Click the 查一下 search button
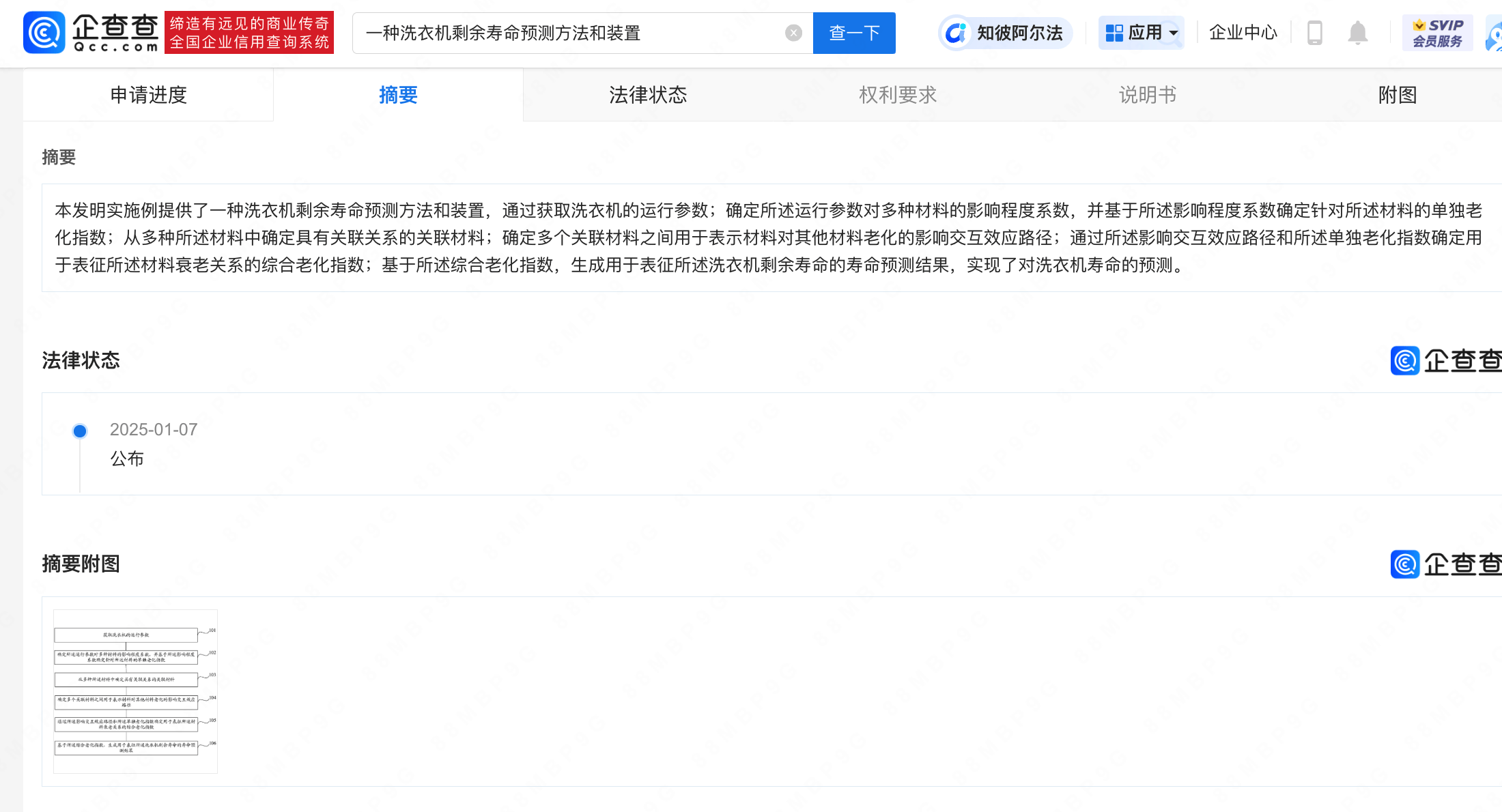Image resolution: width=1502 pixels, height=812 pixels. (854, 33)
